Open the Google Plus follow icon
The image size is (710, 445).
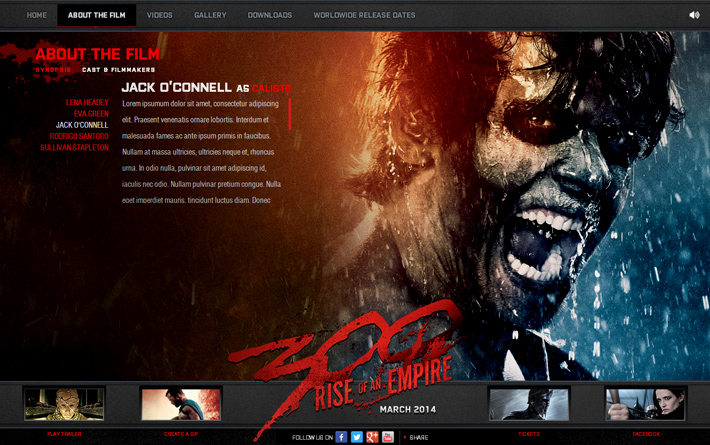click(x=372, y=437)
